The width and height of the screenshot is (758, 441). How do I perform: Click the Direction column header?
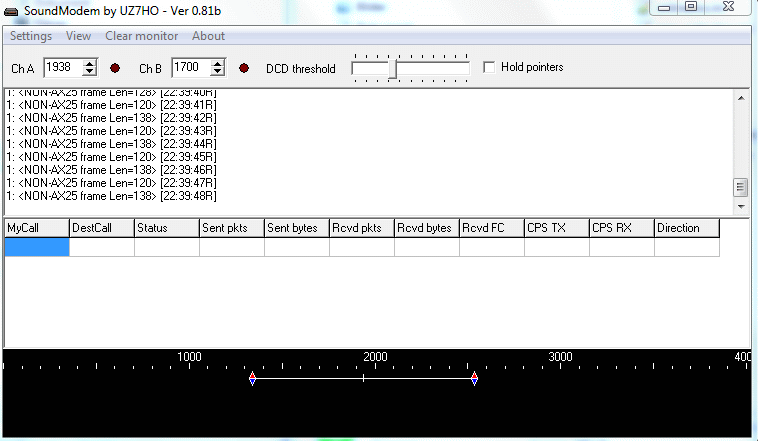pyautogui.click(x=687, y=228)
